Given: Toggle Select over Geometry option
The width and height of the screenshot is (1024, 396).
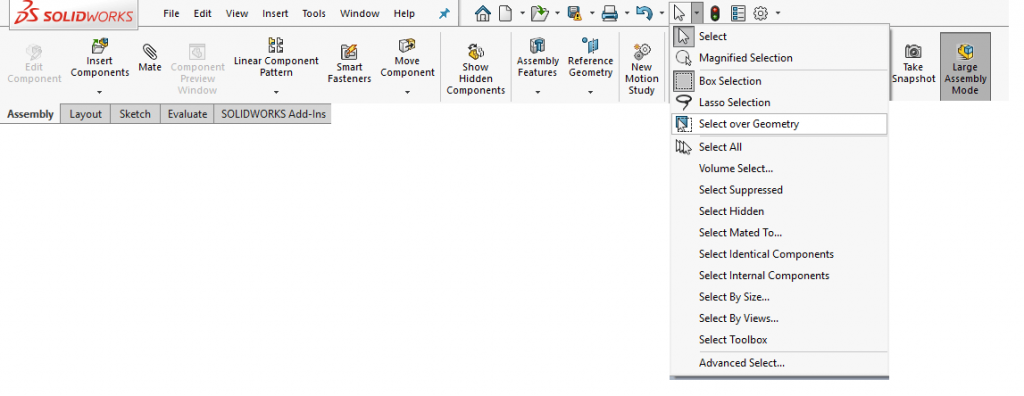Looking at the screenshot, I should [780, 124].
